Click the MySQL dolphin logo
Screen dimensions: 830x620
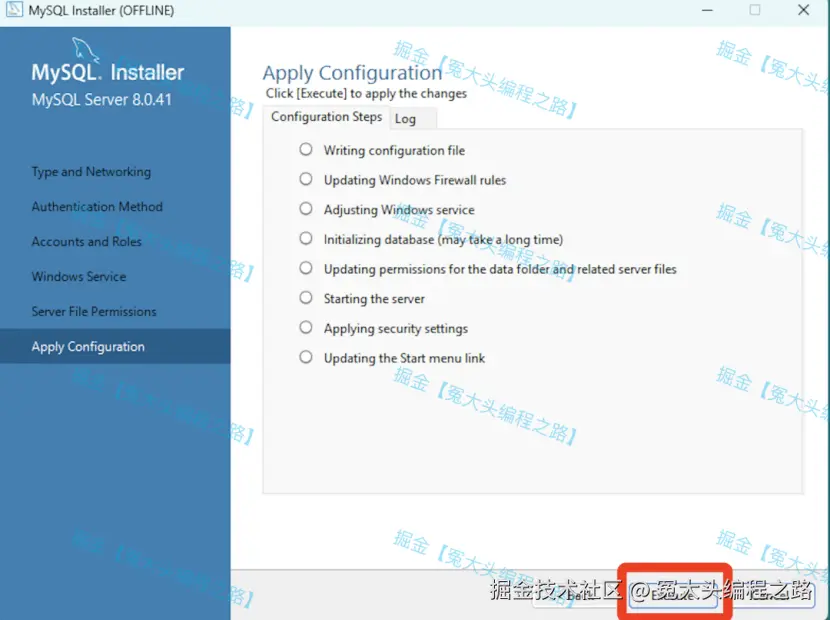point(85,50)
